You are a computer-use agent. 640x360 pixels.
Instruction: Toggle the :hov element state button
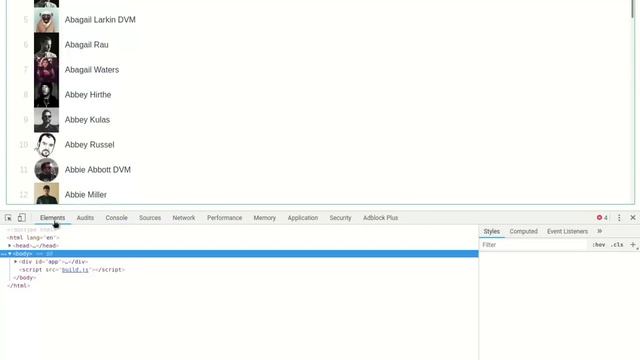599,245
